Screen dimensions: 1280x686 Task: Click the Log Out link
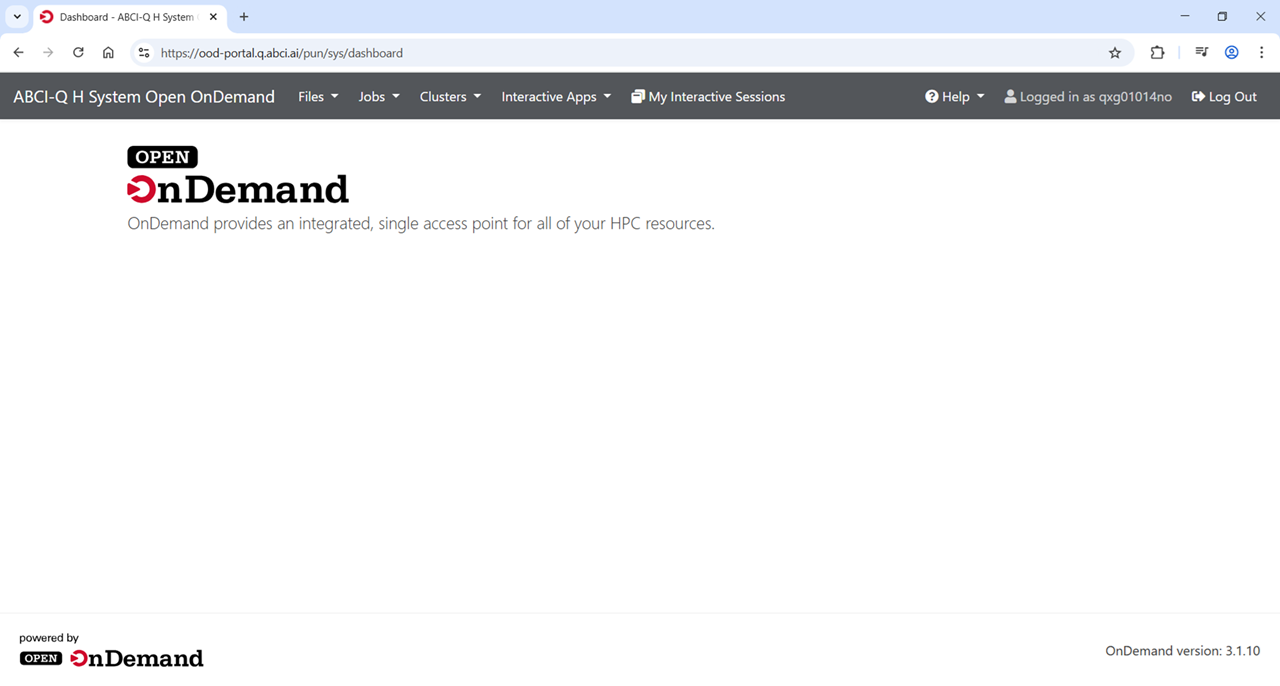click(x=1224, y=97)
